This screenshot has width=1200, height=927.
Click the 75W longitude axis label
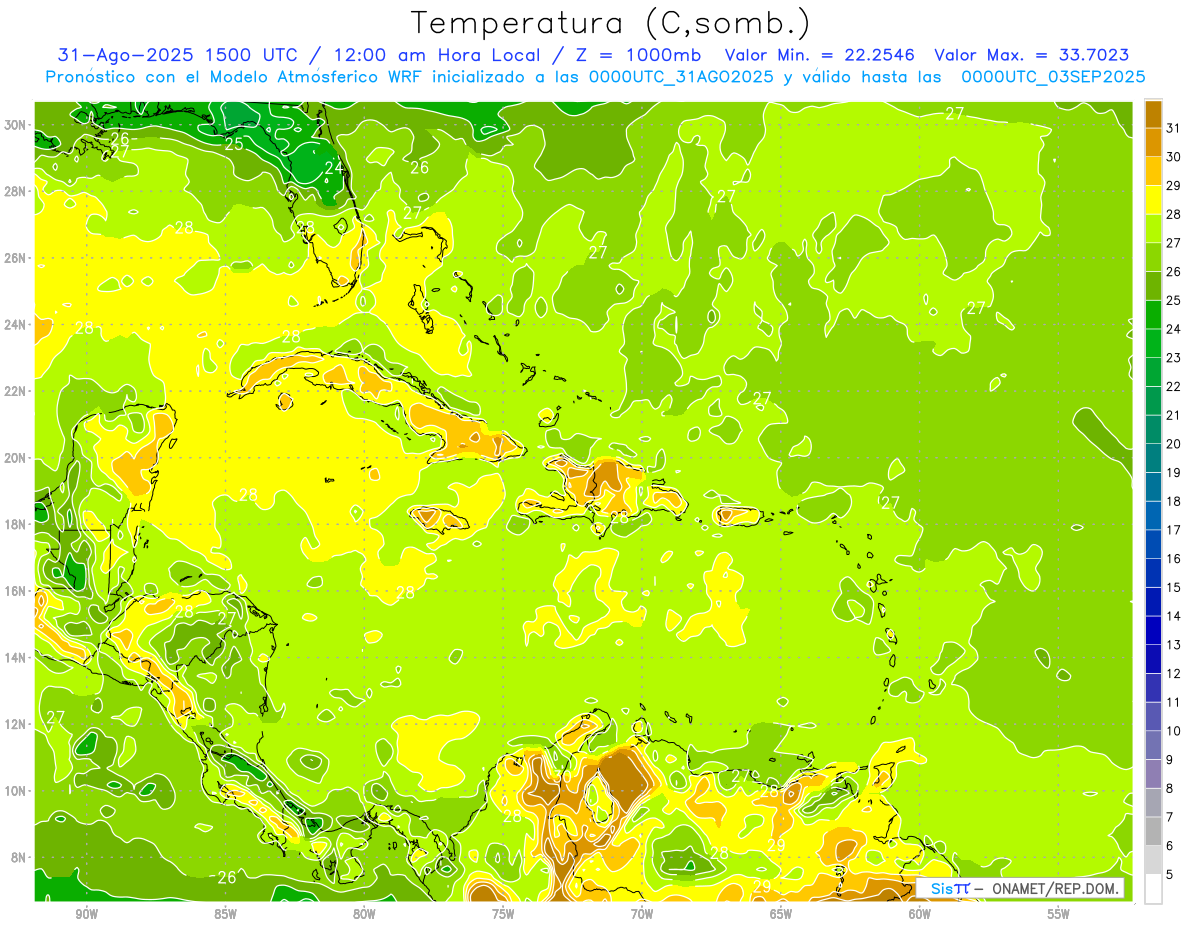point(503,914)
